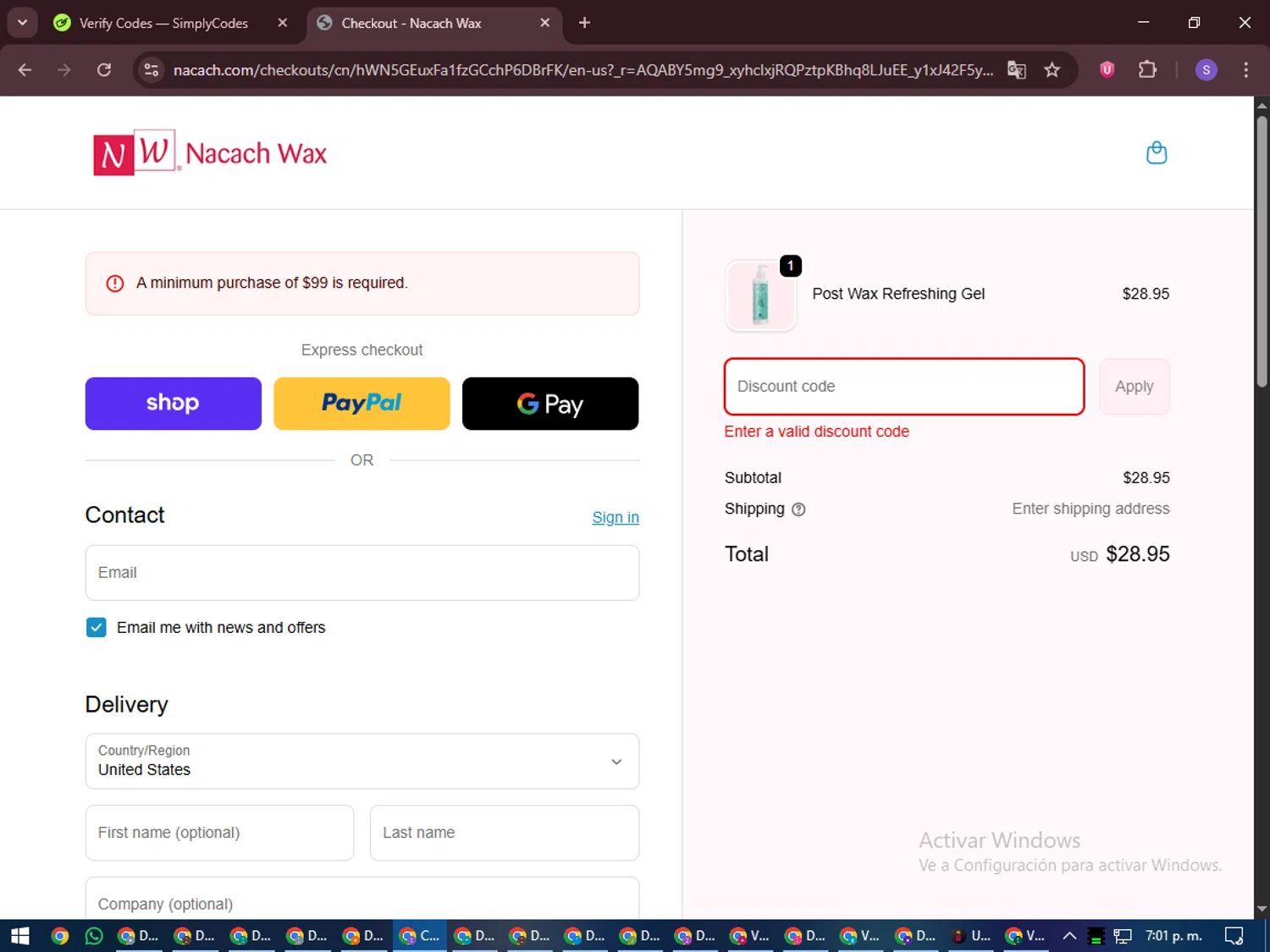
Task: Click the Subtotal label
Action: pyautogui.click(x=753, y=478)
